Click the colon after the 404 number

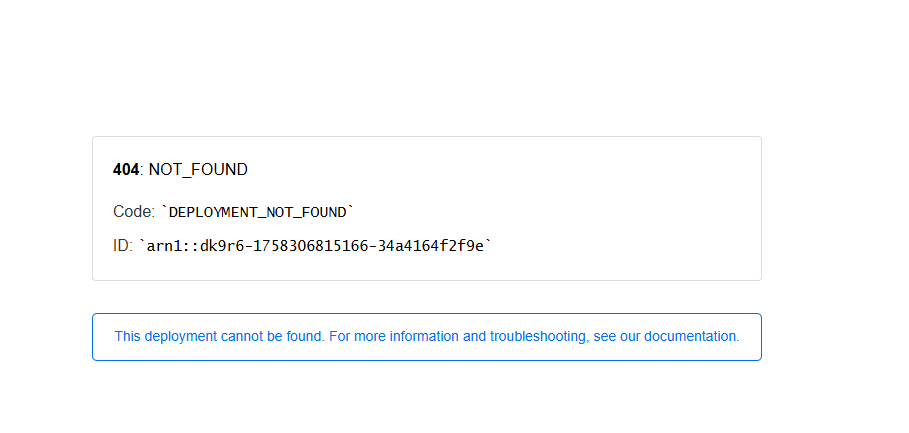coord(142,170)
